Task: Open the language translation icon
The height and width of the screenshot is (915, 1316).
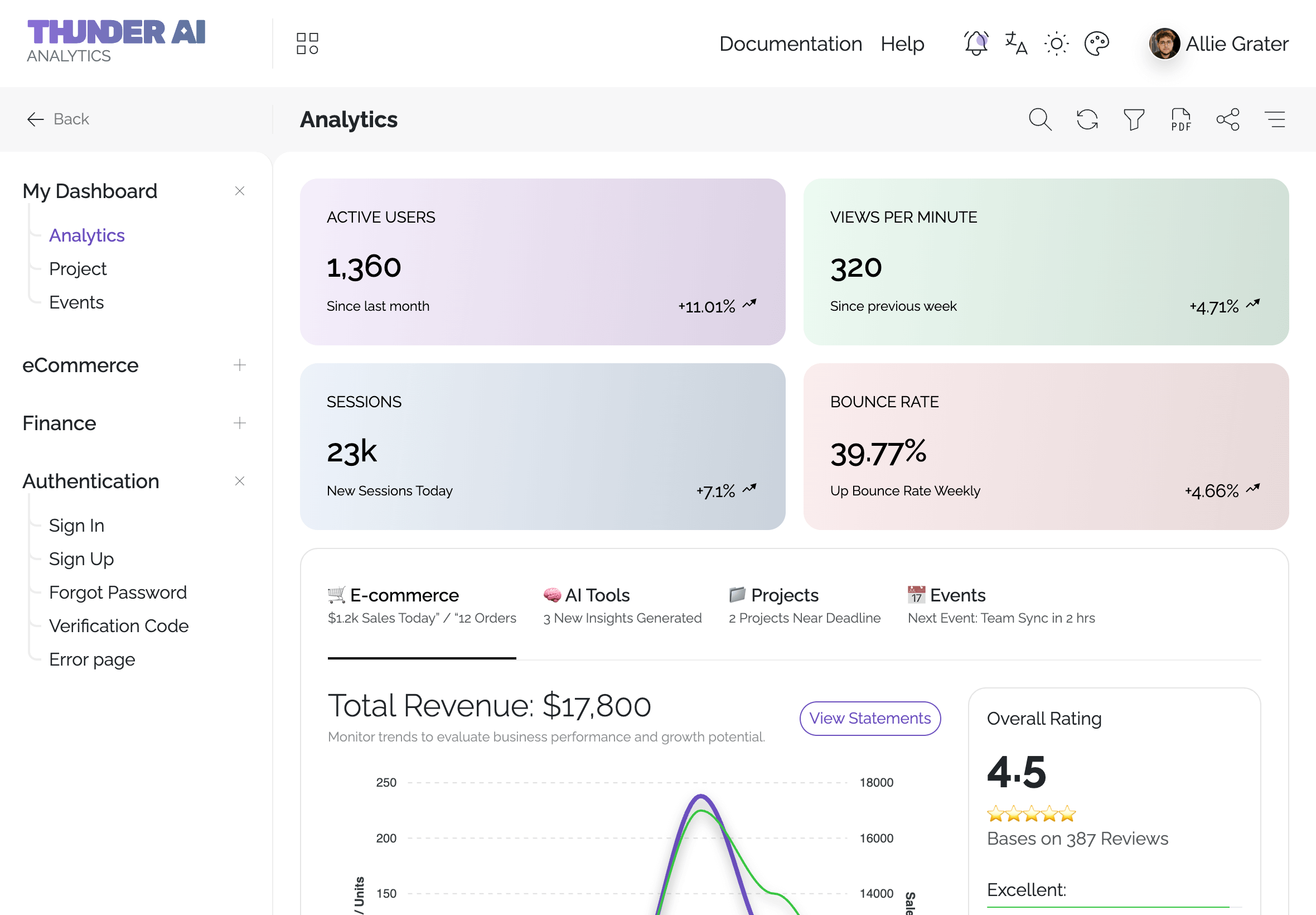Action: pos(1016,44)
